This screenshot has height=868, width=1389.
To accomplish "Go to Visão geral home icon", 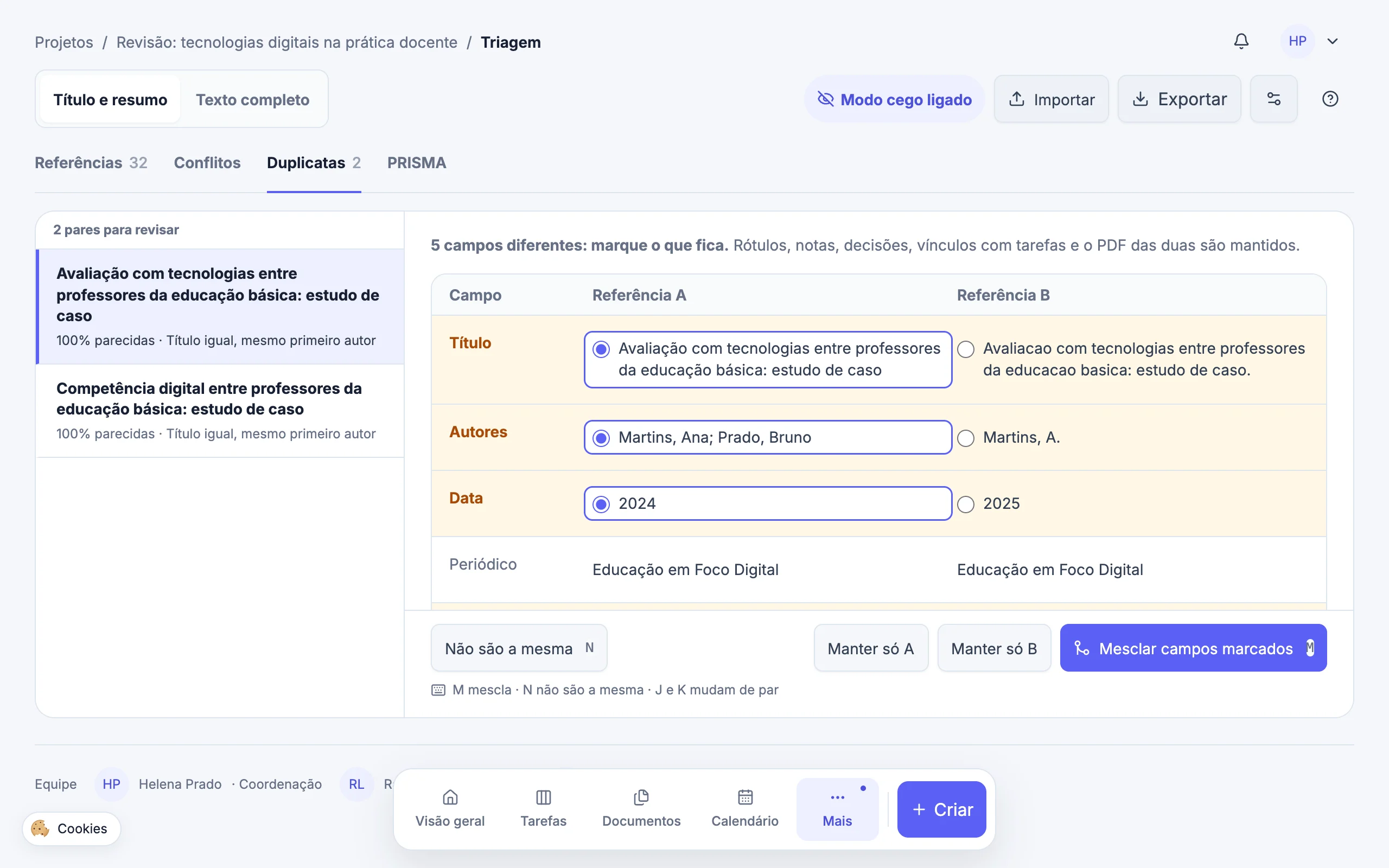I will tap(450, 809).
